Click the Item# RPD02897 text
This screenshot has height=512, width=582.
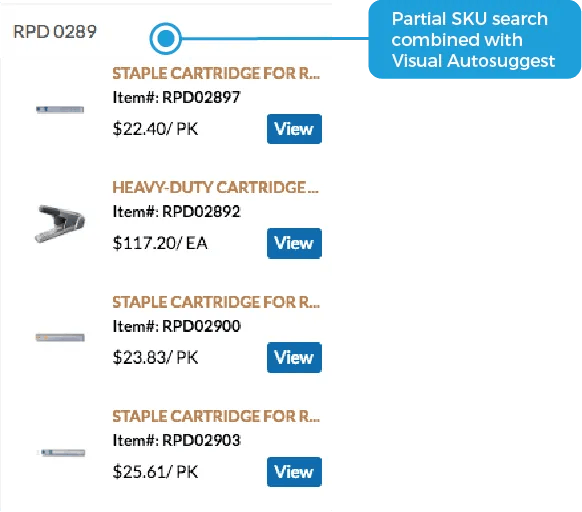[176, 97]
